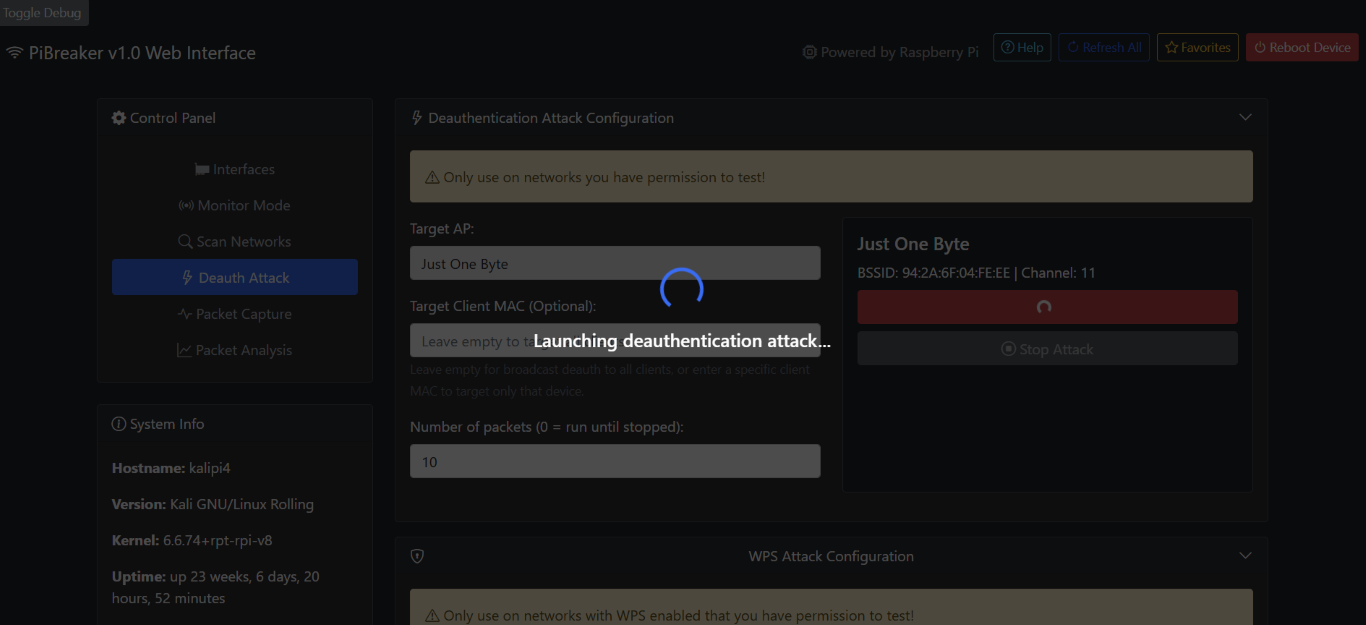The width and height of the screenshot is (1366, 625).
Task: Open the Favorites button
Action: 1197,47
